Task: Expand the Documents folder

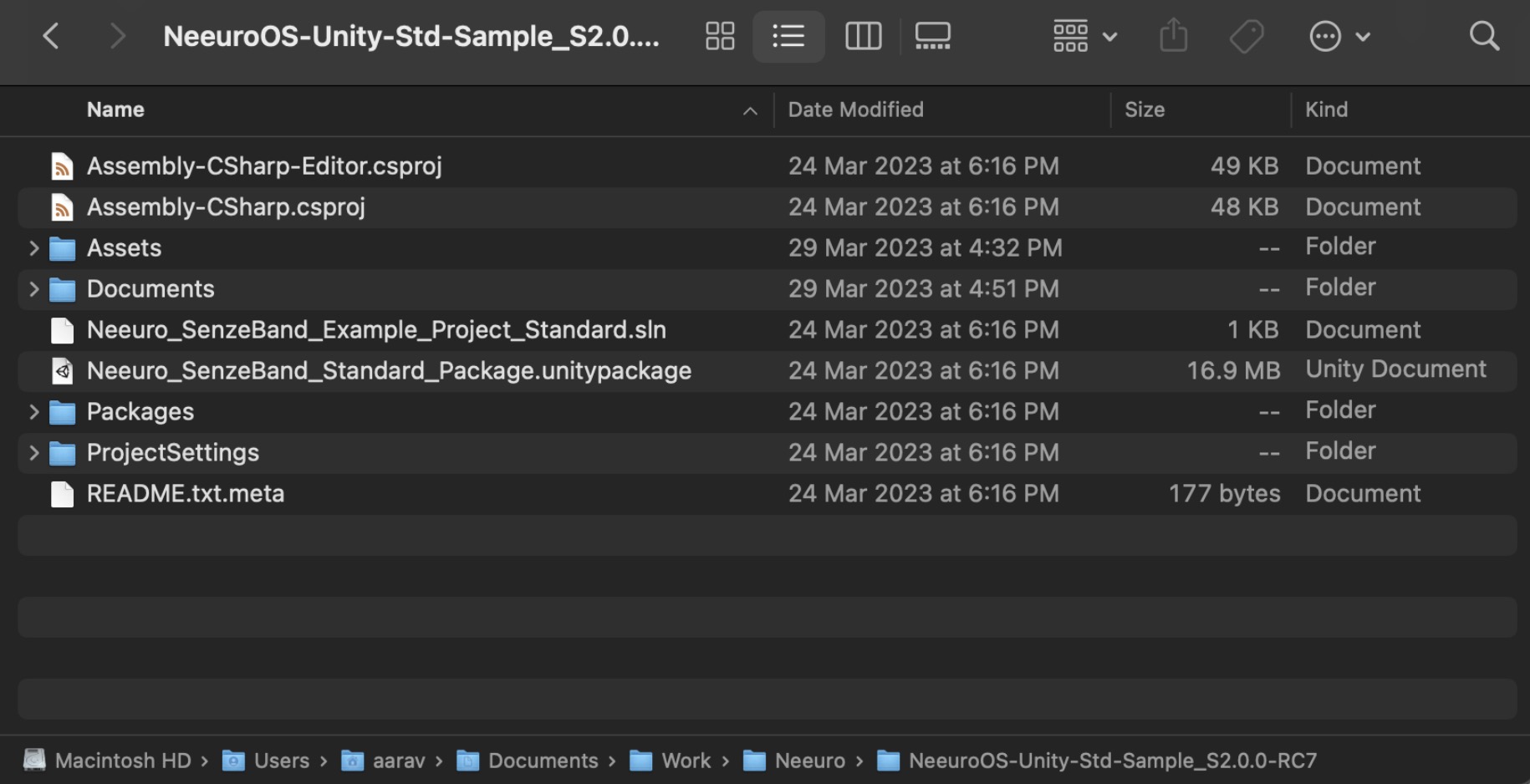Action: click(33, 288)
